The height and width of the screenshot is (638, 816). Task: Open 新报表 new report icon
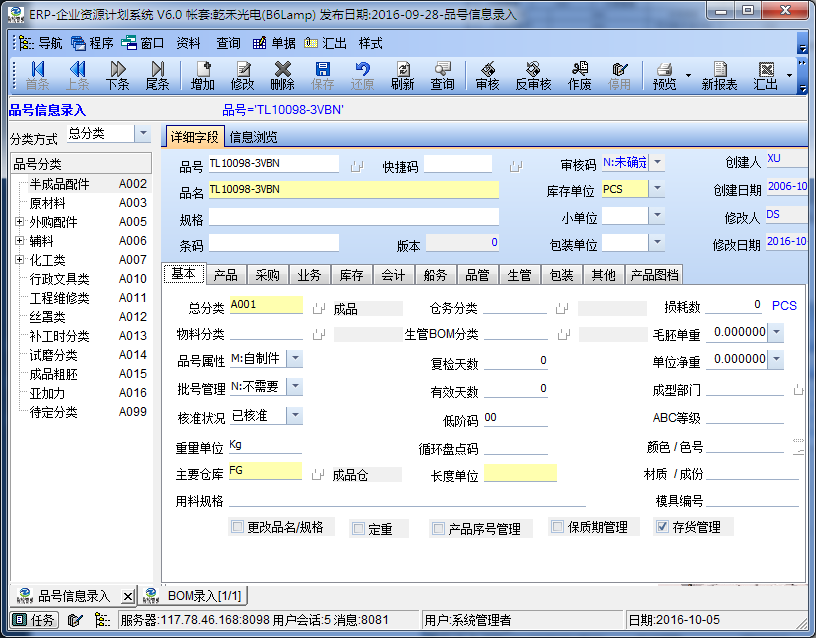(x=719, y=75)
